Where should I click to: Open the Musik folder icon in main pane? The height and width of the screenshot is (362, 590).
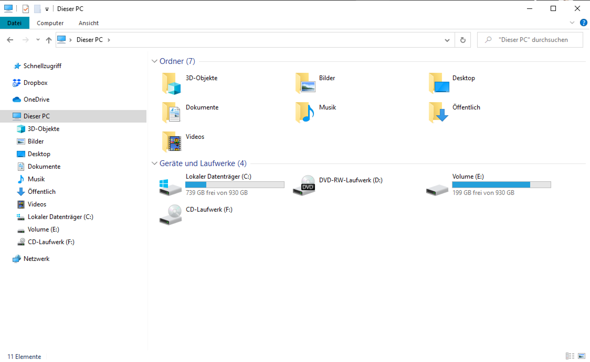click(x=305, y=113)
